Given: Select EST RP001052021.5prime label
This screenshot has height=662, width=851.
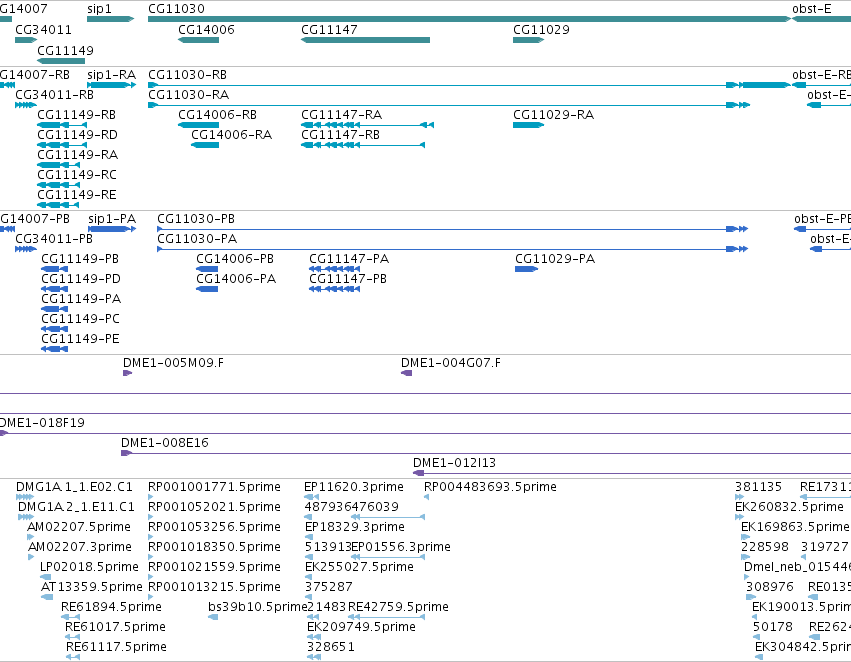Looking at the screenshot, I should pos(214,507).
